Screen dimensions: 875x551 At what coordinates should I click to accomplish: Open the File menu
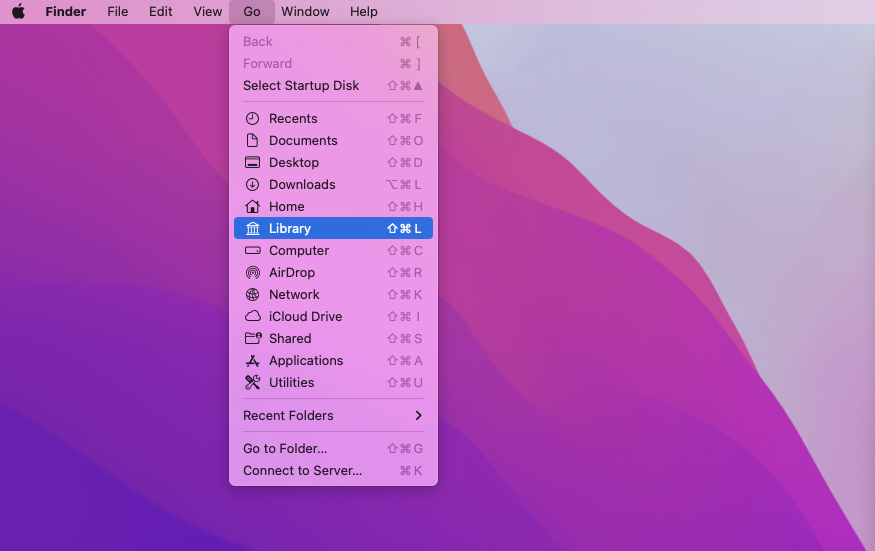[118, 11]
